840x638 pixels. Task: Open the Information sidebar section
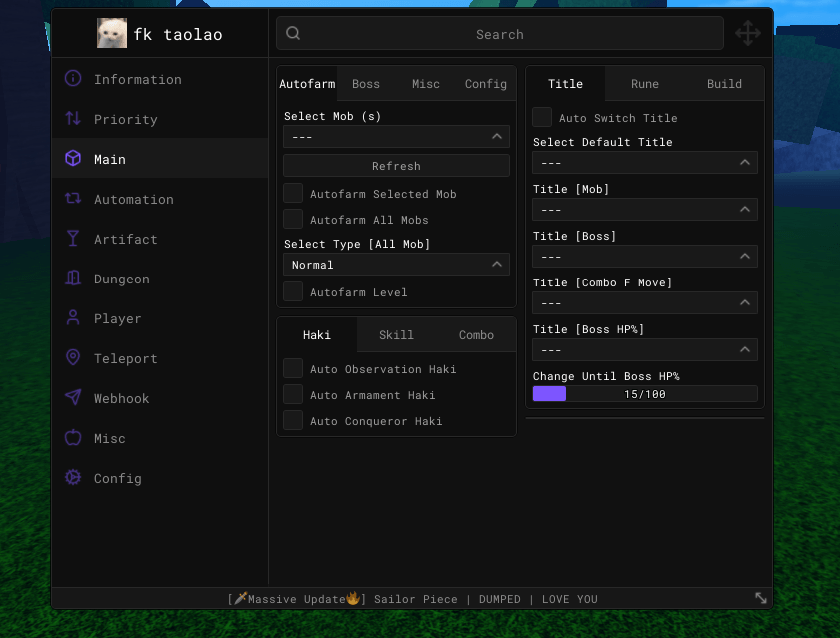click(x=160, y=79)
